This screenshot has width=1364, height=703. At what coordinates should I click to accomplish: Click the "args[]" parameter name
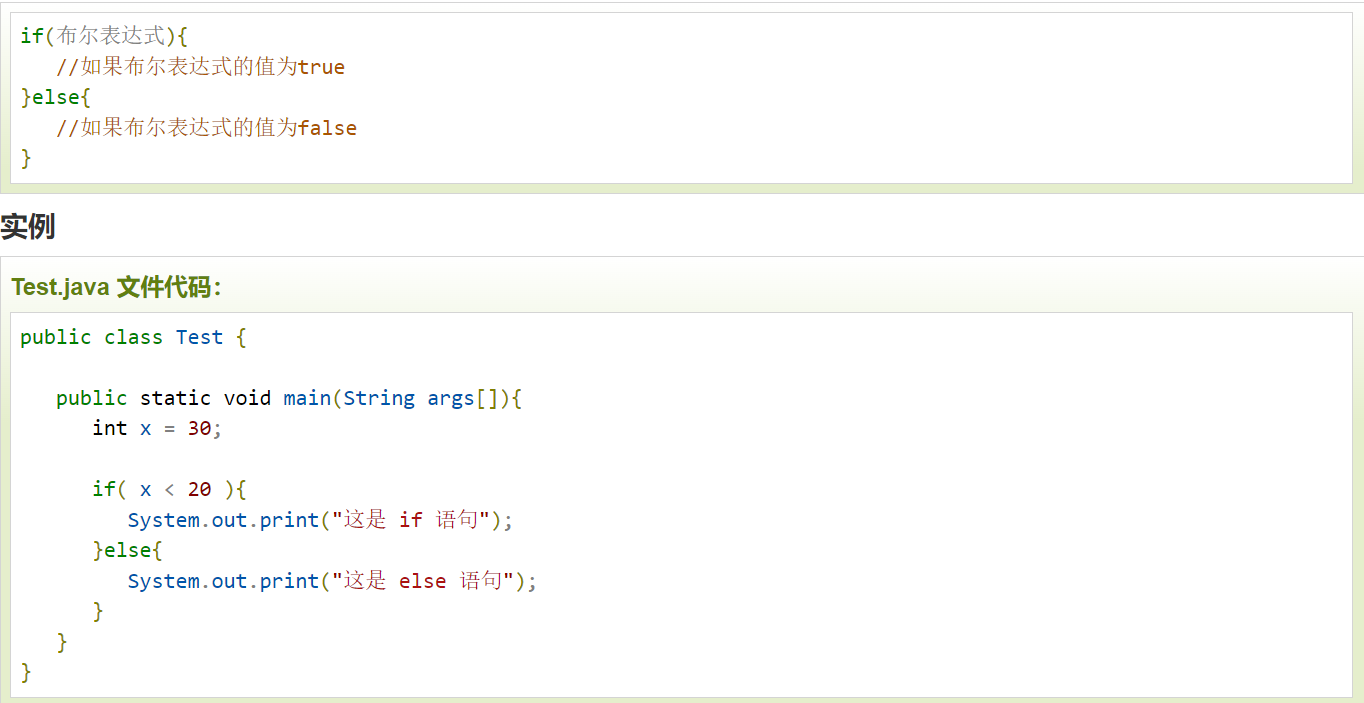click(x=463, y=398)
